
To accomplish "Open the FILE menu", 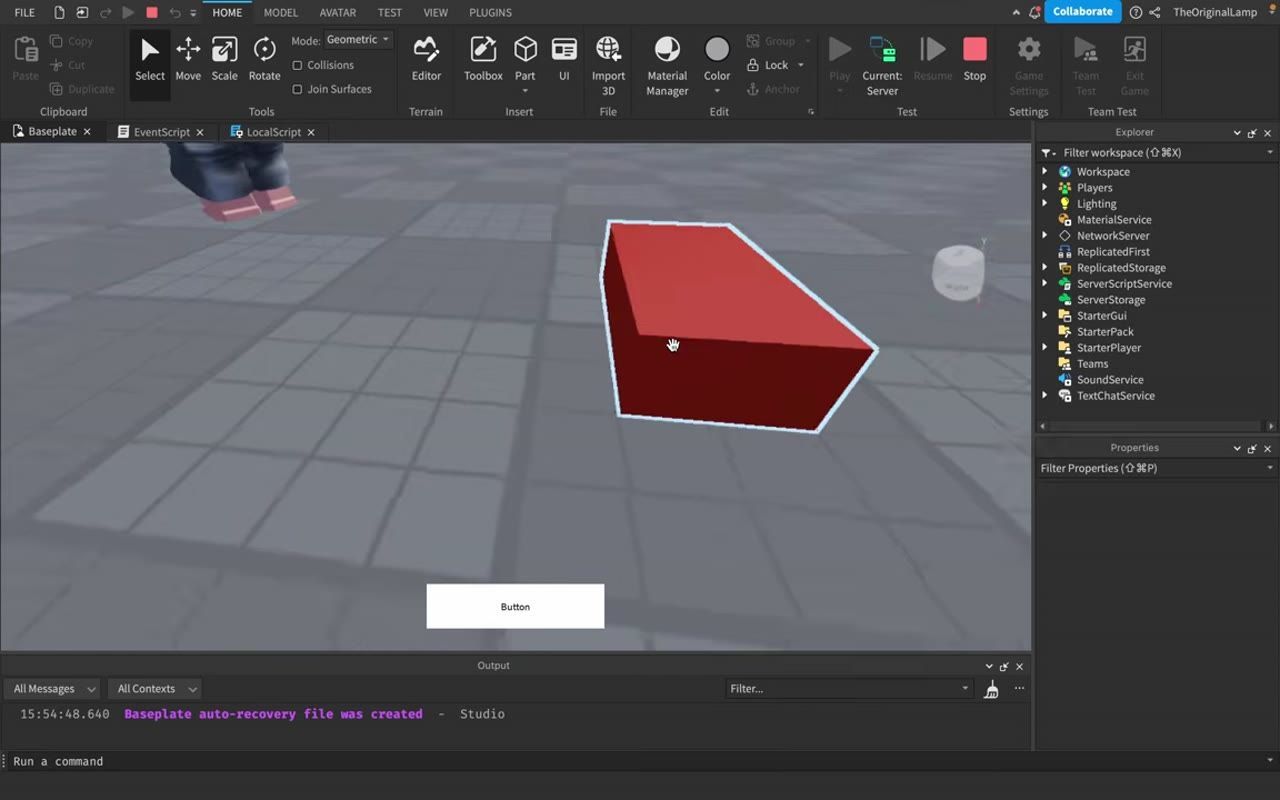I will click(x=24, y=12).
